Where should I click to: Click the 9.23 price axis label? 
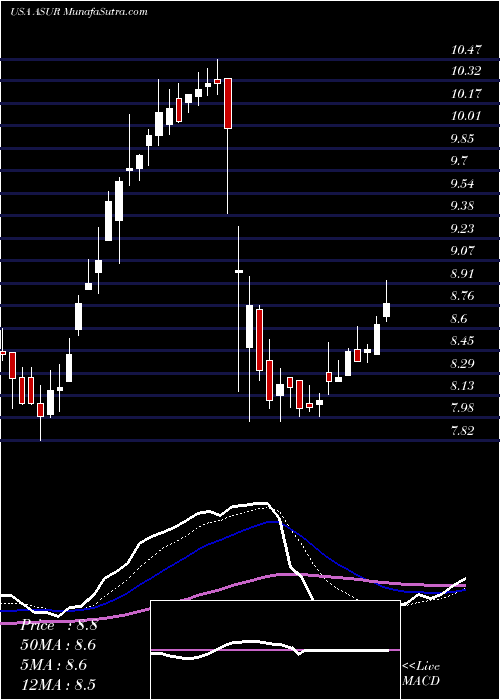click(463, 229)
